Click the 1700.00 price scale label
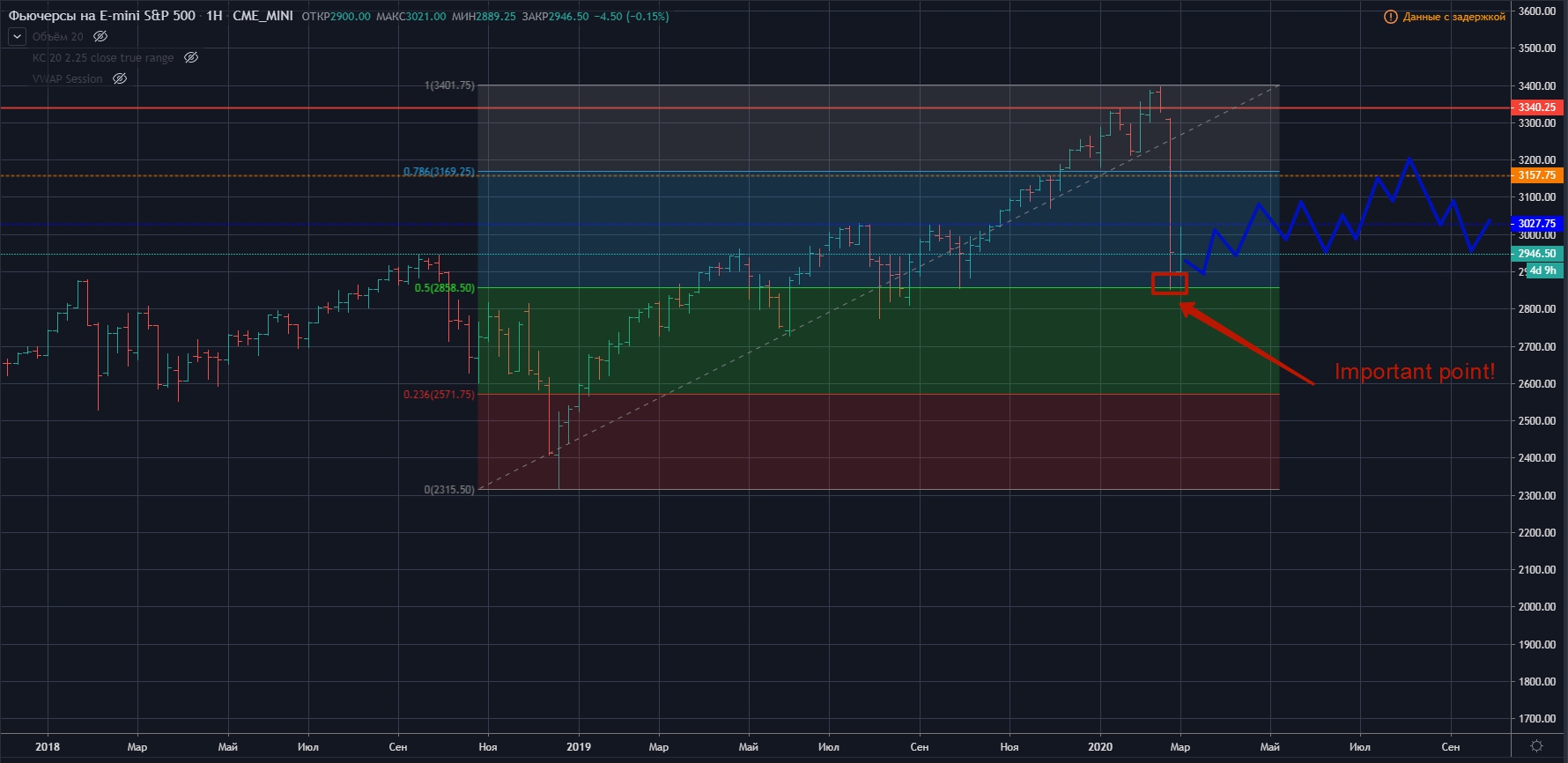The height and width of the screenshot is (763, 1568). pyautogui.click(x=1537, y=719)
